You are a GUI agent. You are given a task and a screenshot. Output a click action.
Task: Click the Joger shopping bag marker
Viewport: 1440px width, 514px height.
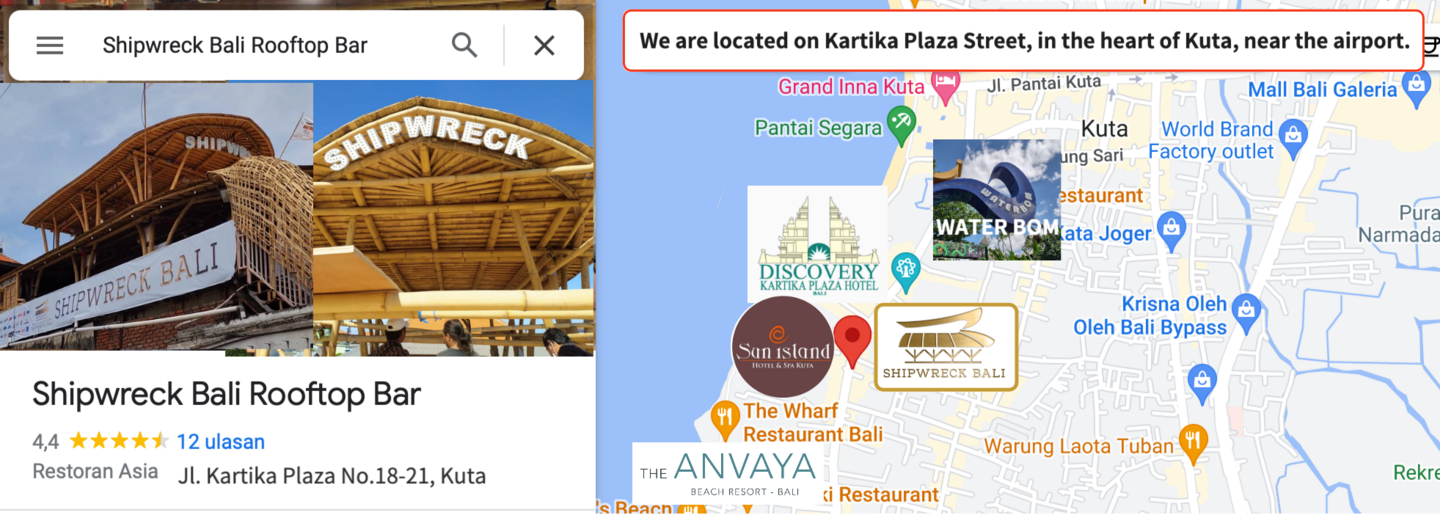click(1171, 231)
